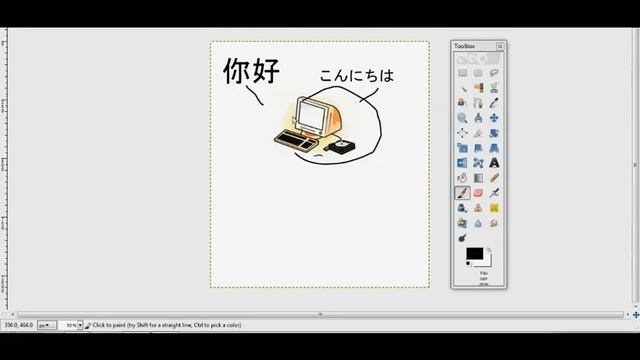Image resolution: width=640 pixels, height=360 pixels.
Task: Reset colors with small black/white icon
Action: (x=468, y=264)
